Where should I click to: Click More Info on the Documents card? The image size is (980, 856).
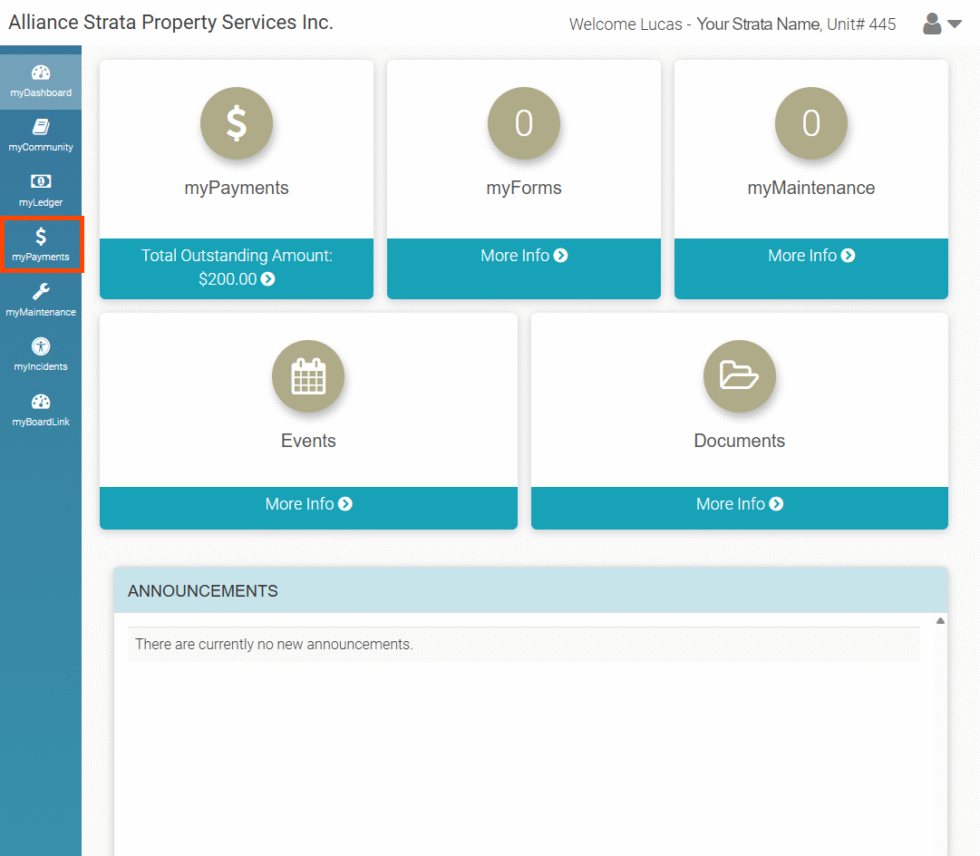click(x=739, y=503)
